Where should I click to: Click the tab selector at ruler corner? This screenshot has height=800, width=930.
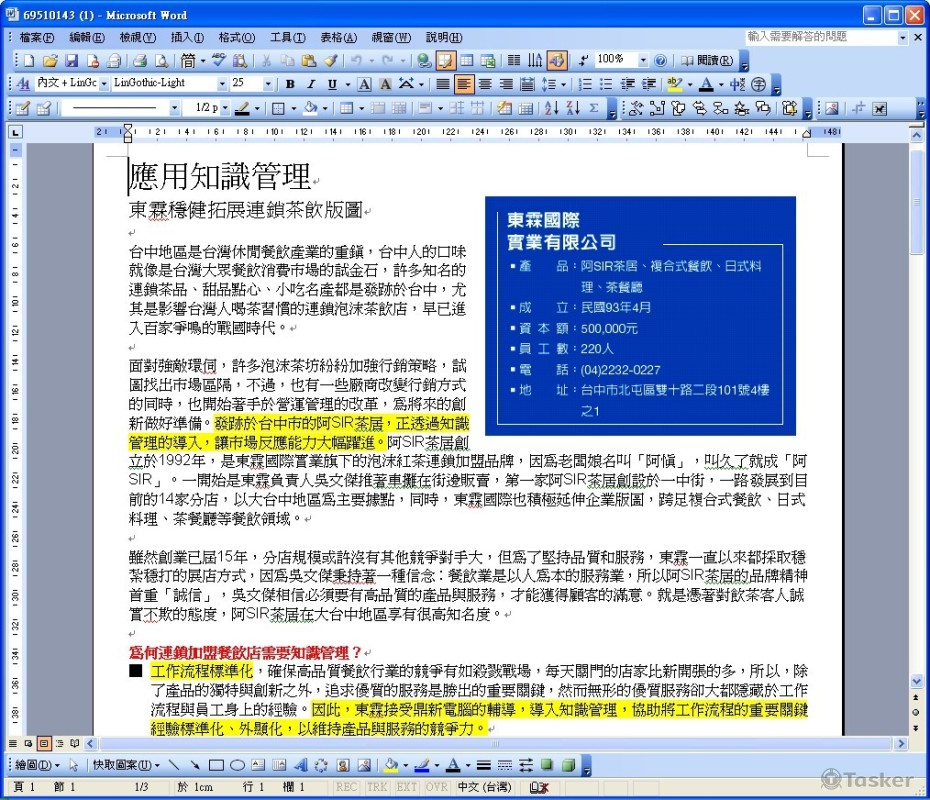(x=15, y=132)
